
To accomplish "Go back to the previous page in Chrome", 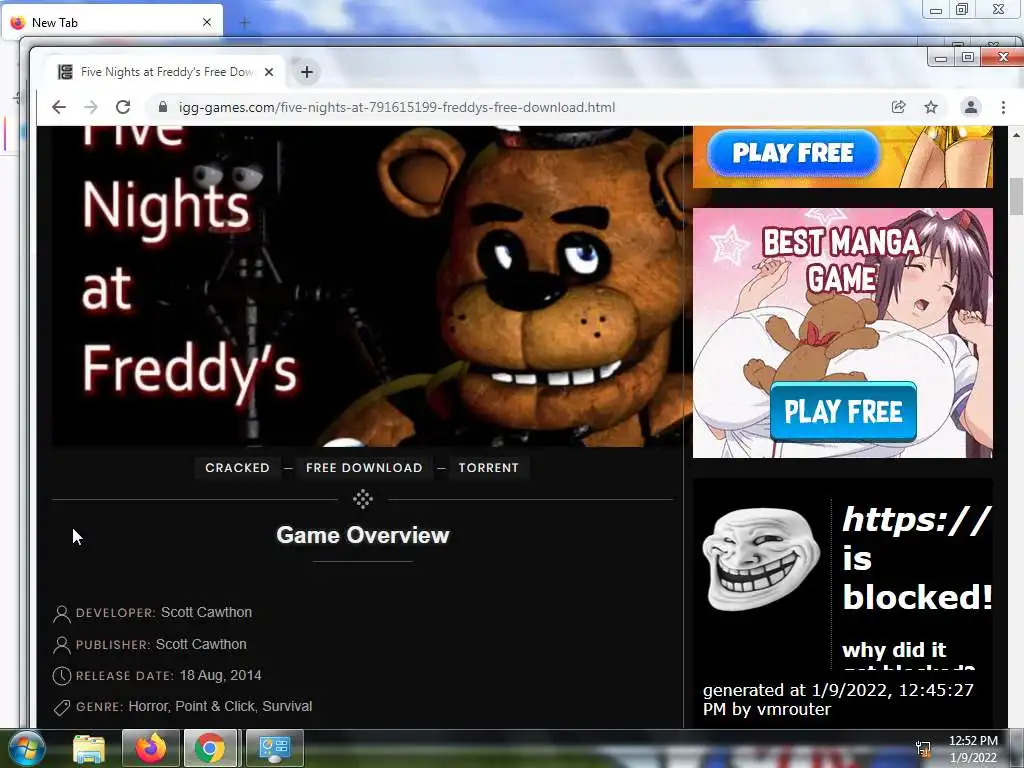I will click(x=59, y=107).
